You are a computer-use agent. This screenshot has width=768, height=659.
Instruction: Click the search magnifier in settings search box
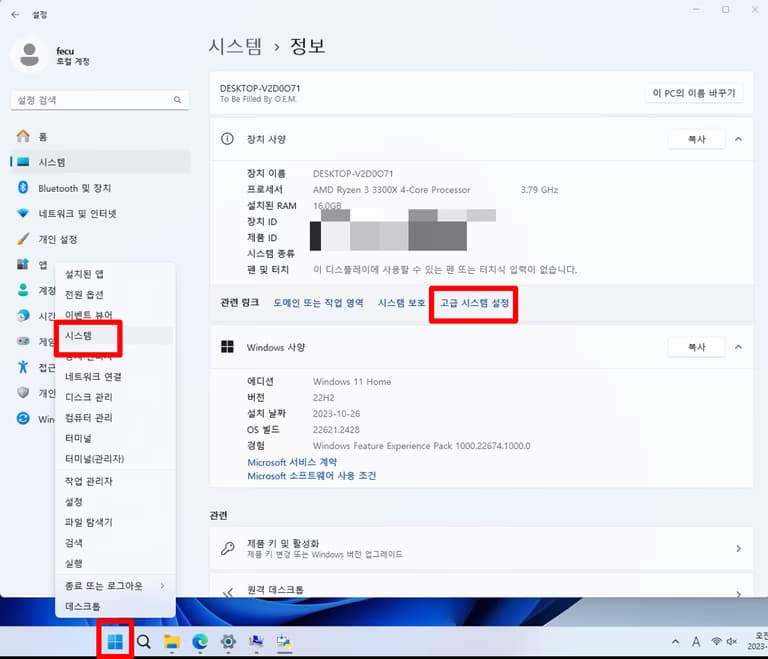tap(177, 100)
